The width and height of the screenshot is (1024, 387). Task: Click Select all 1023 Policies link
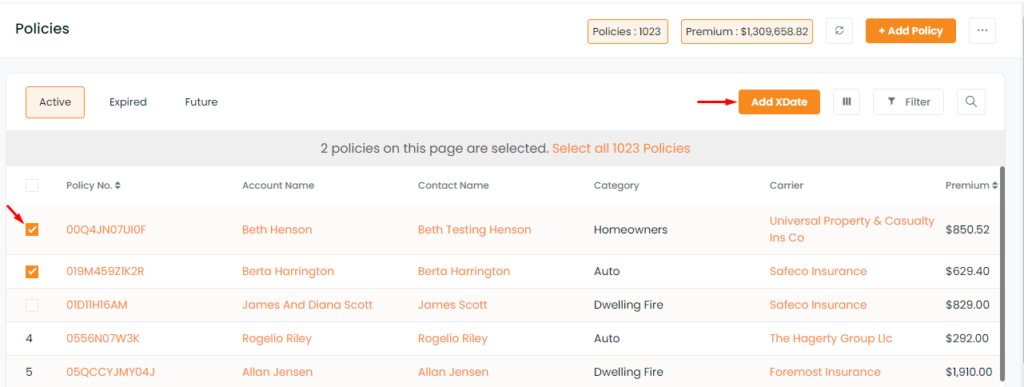click(x=621, y=148)
